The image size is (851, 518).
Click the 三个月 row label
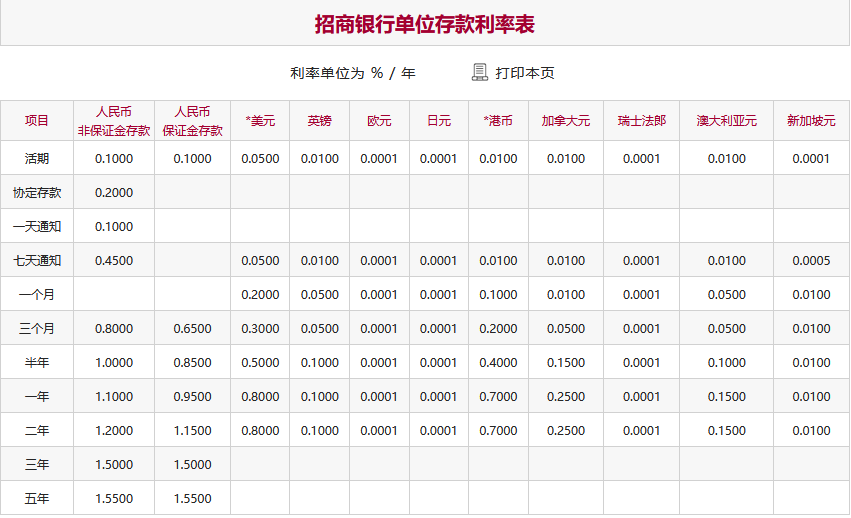[x=37, y=329]
